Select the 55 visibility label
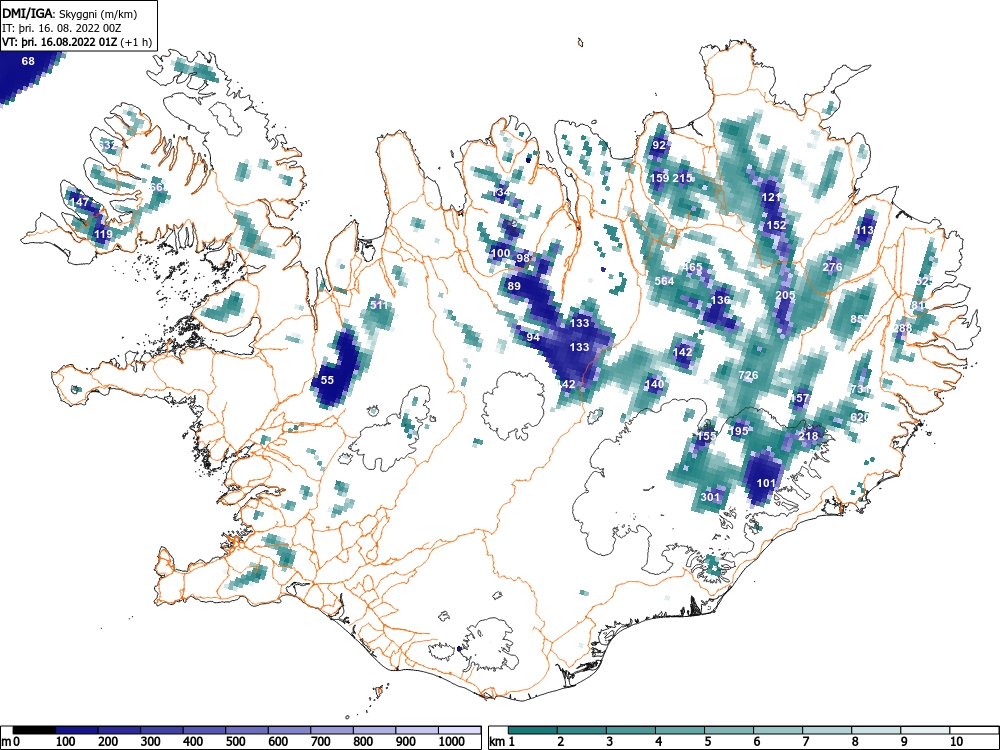The height and width of the screenshot is (750, 1000). click(327, 379)
